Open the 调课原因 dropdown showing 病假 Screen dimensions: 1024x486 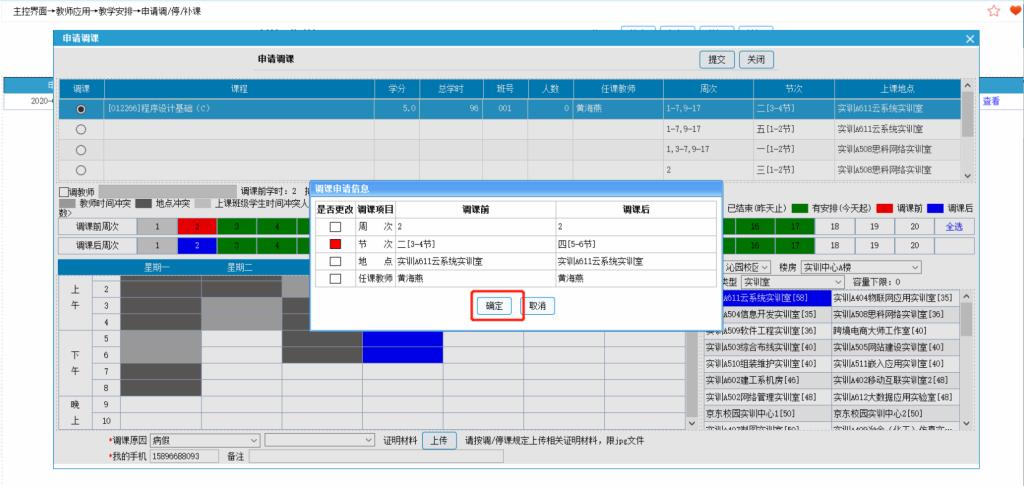(x=208, y=440)
